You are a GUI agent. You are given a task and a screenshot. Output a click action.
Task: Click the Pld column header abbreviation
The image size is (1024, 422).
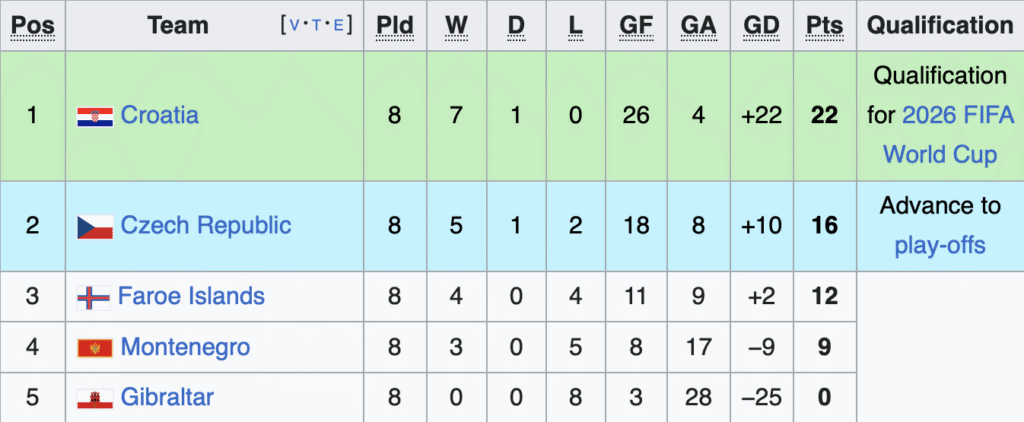click(394, 26)
